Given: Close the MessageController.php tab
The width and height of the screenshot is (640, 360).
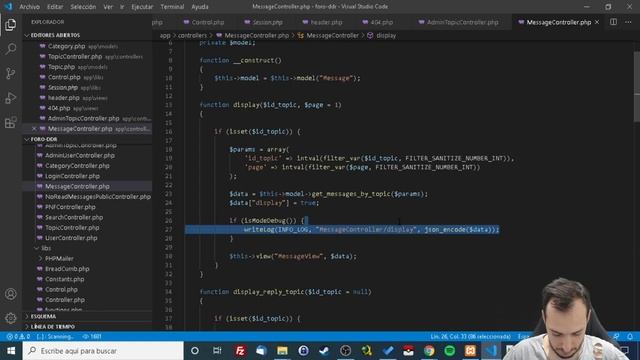Looking at the screenshot, I should [597, 22].
